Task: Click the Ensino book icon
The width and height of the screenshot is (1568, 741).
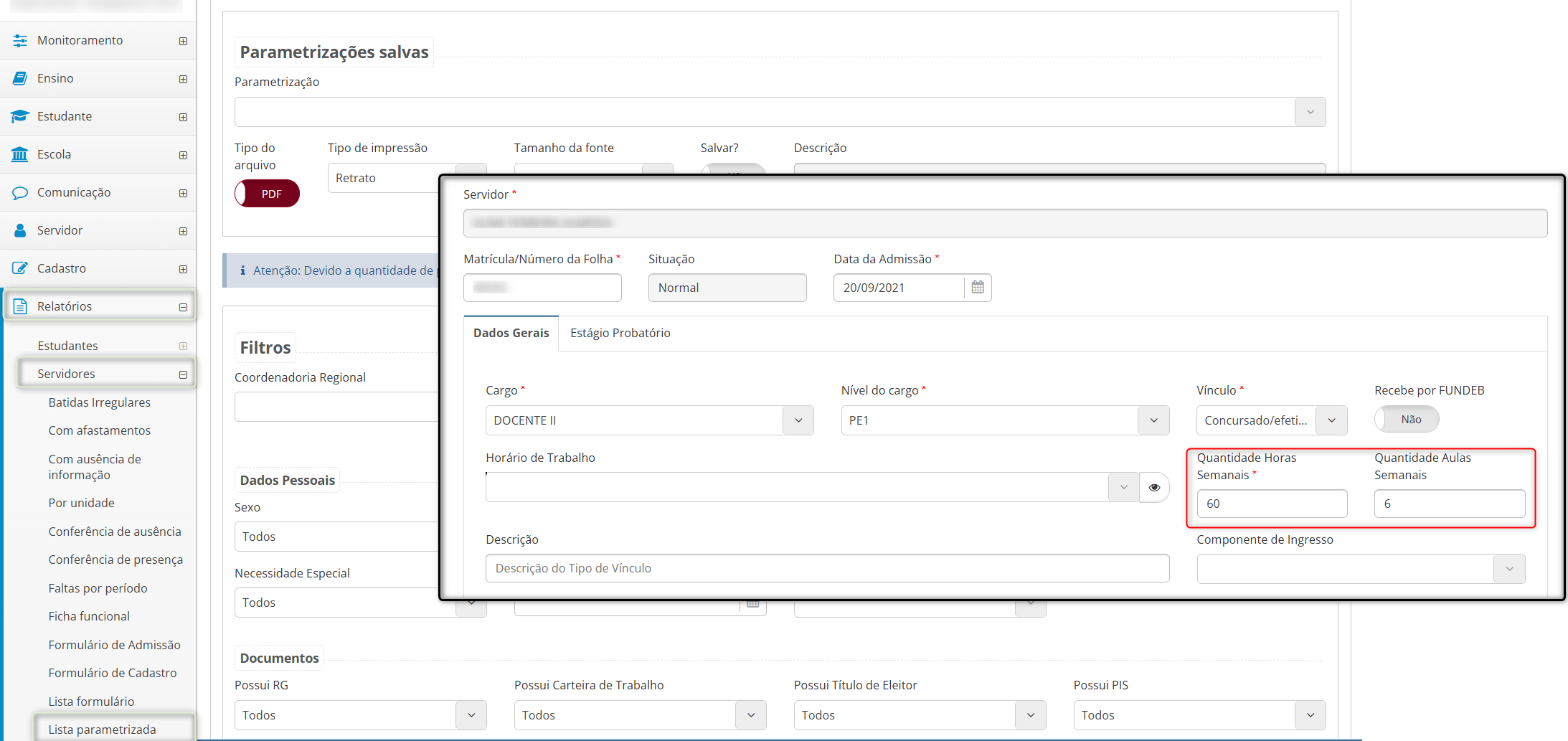Action: [x=20, y=78]
